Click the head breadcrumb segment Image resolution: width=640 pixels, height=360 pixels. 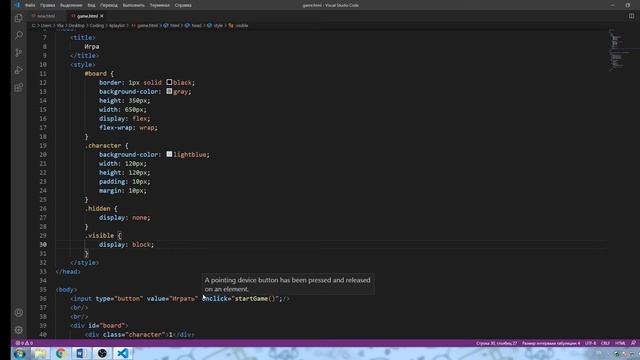(193, 25)
